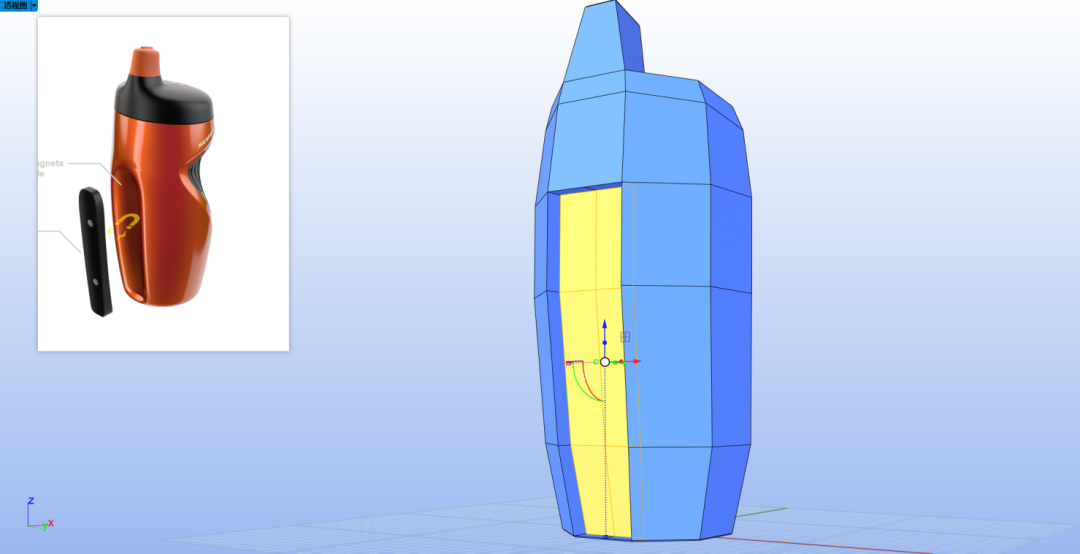The image size is (1080, 554).
Task: Click the world axis icon in viewport corner
Action: tap(40, 514)
